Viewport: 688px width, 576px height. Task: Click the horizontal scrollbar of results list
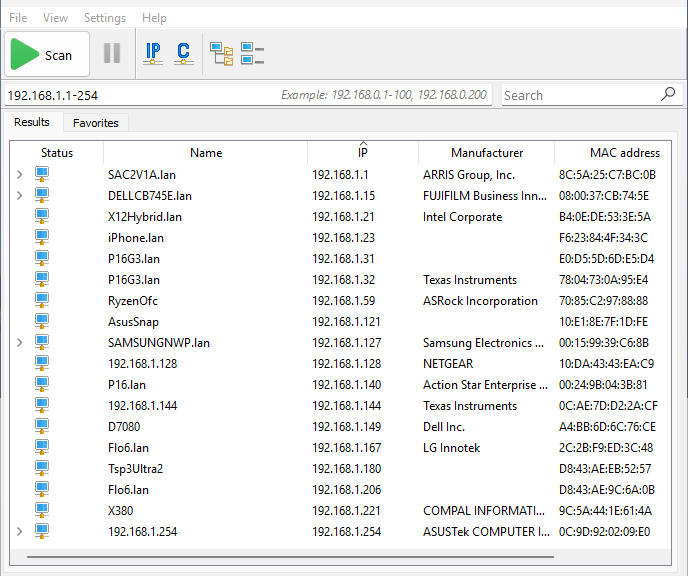(290, 557)
